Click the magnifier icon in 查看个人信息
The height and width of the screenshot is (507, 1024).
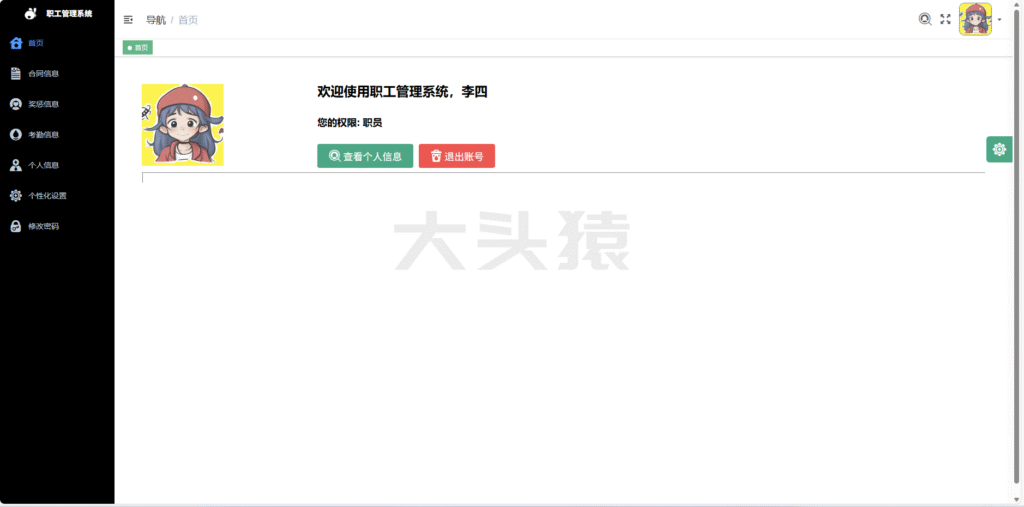coord(334,156)
